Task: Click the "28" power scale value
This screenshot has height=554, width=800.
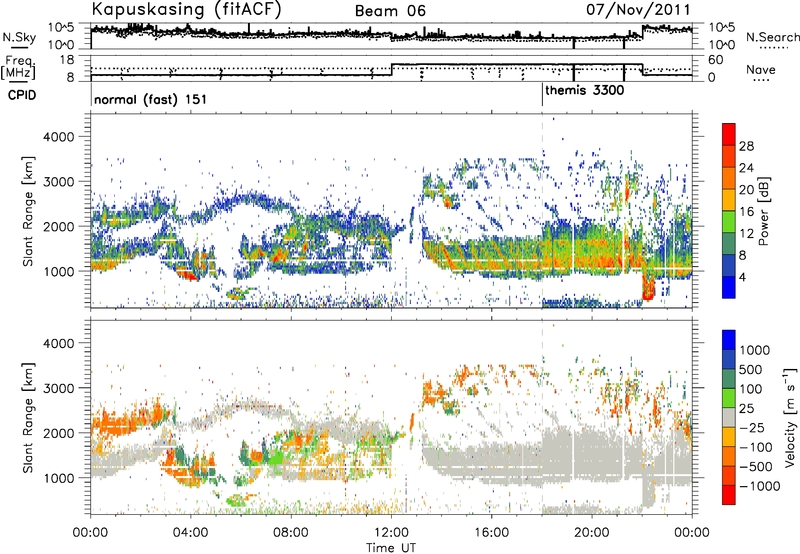Action: 746,146
